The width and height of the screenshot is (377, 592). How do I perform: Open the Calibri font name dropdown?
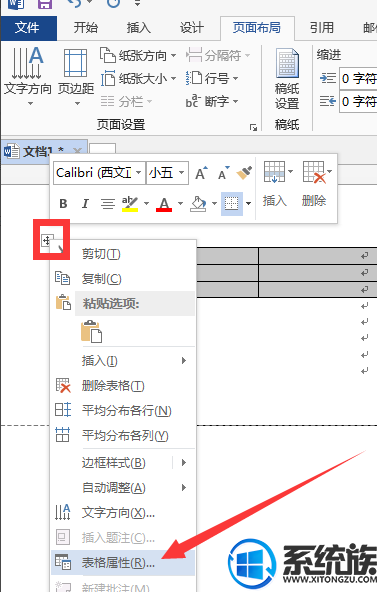[99, 173]
